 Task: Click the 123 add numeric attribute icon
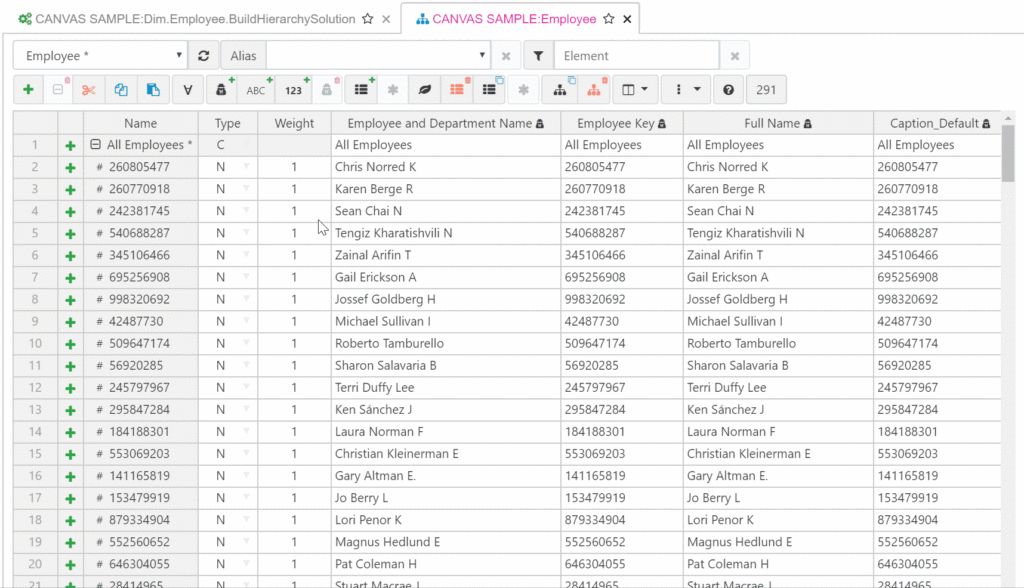coord(293,90)
